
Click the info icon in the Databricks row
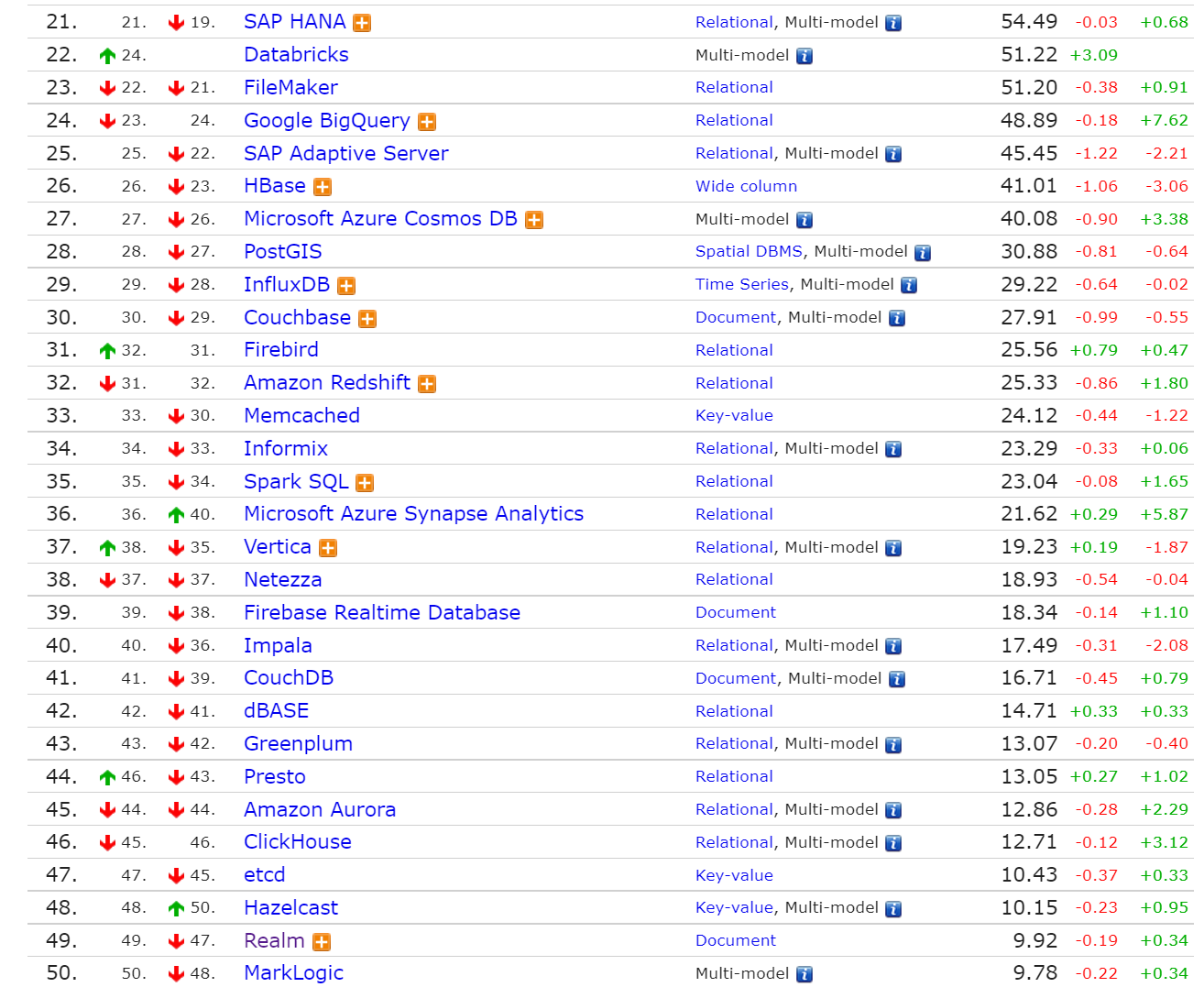coord(804,56)
